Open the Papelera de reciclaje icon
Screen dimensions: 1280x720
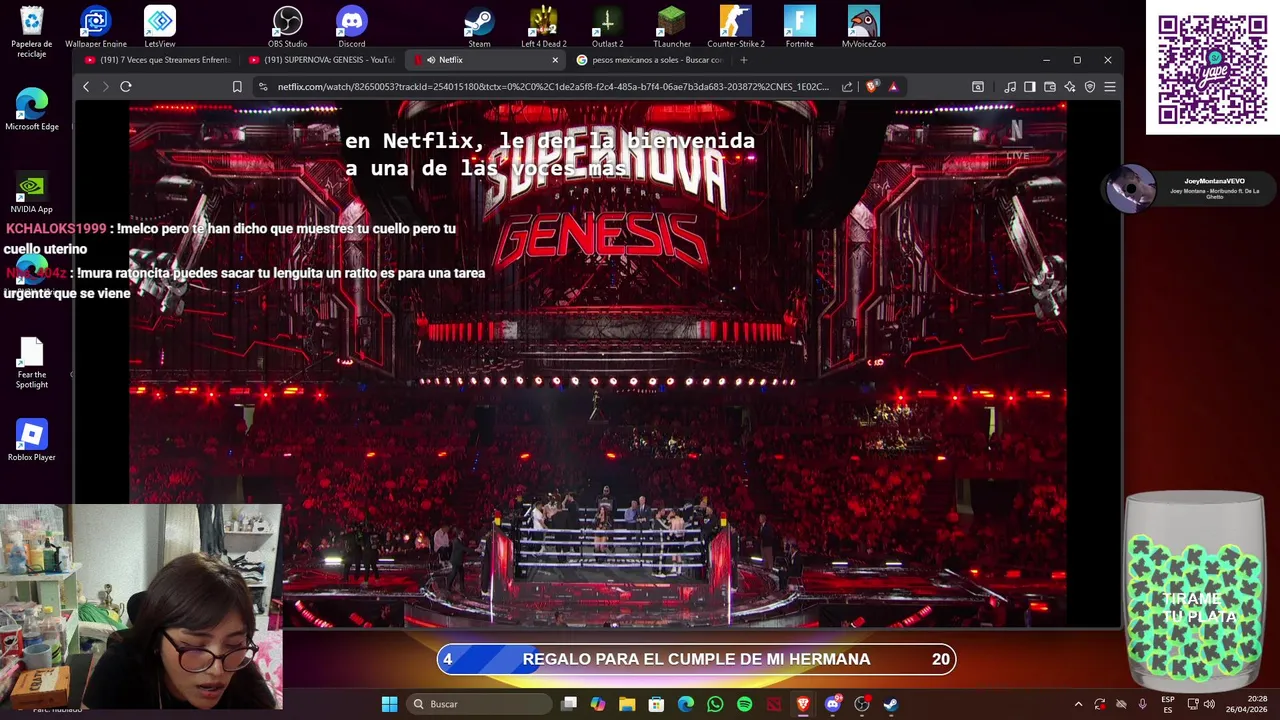[32, 31]
